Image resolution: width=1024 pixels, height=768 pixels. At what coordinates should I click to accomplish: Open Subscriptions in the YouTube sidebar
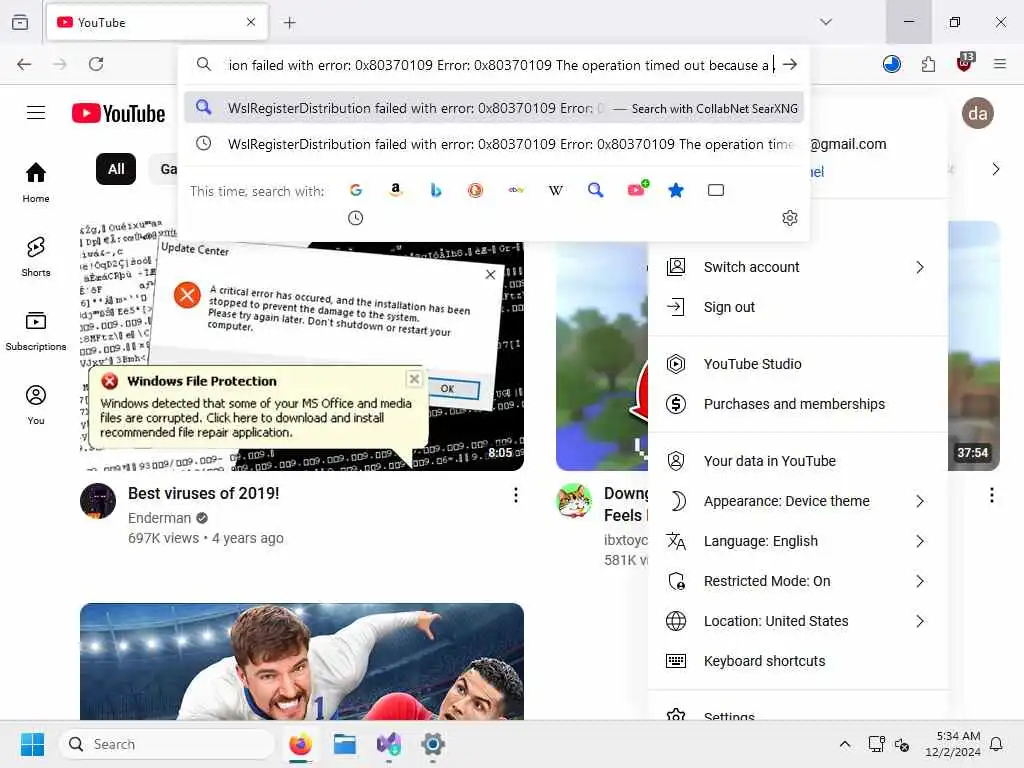pos(36,330)
